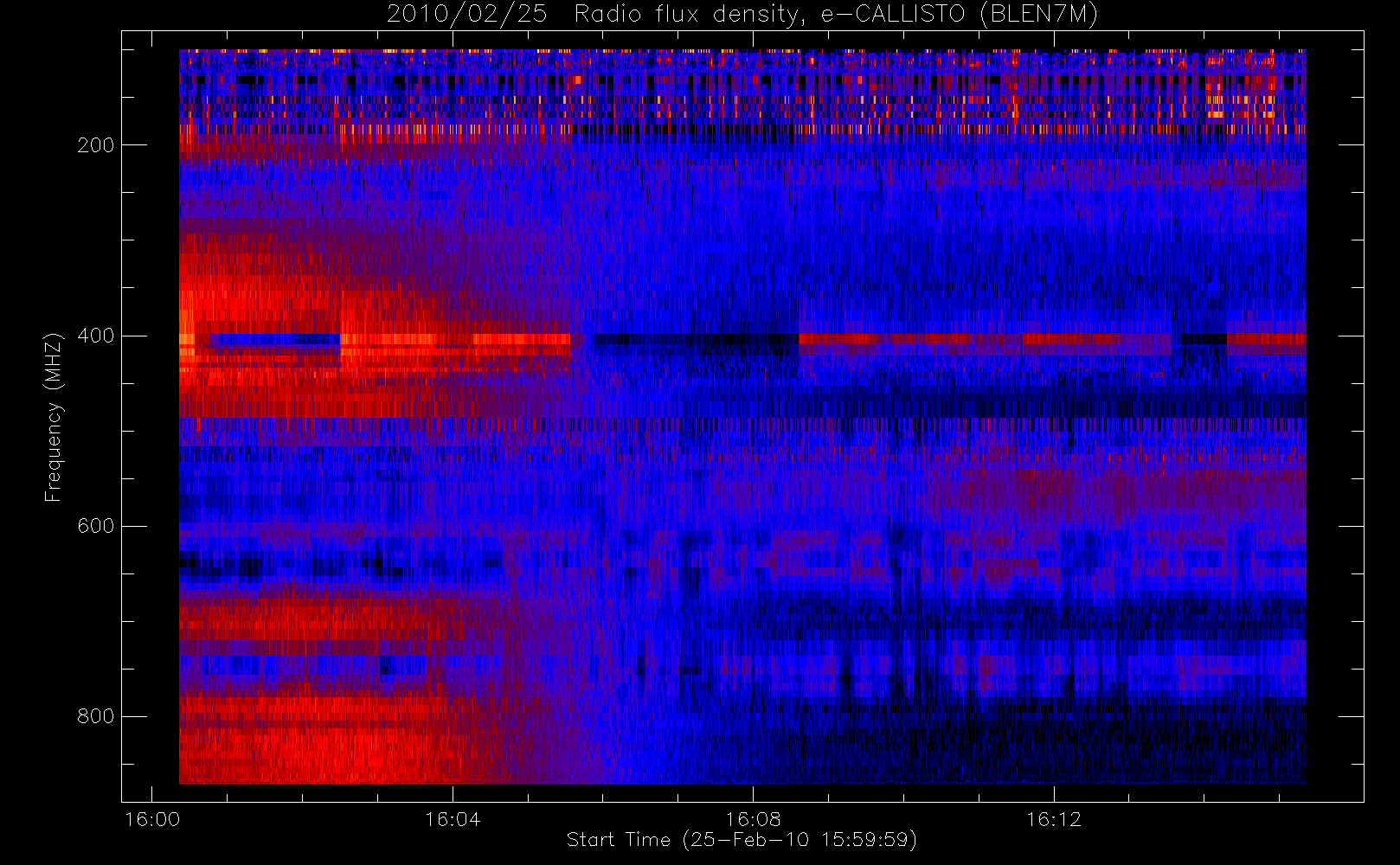Click the 200 tick label on frequency axis
This screenshot has height=865, width=1400.
click(x=96, y=145)
